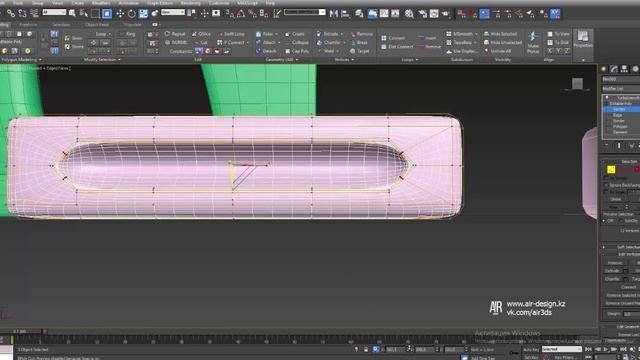Click the XY axis constraint icon
Viewport: 640px width, 360px height.
pos(555,13)
